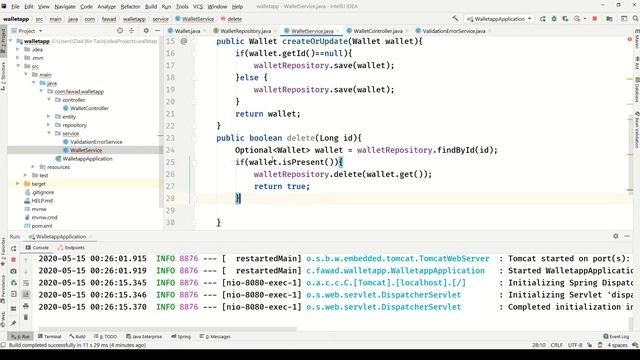
Task: Switch to the Console tab
Action: (37, 248)
